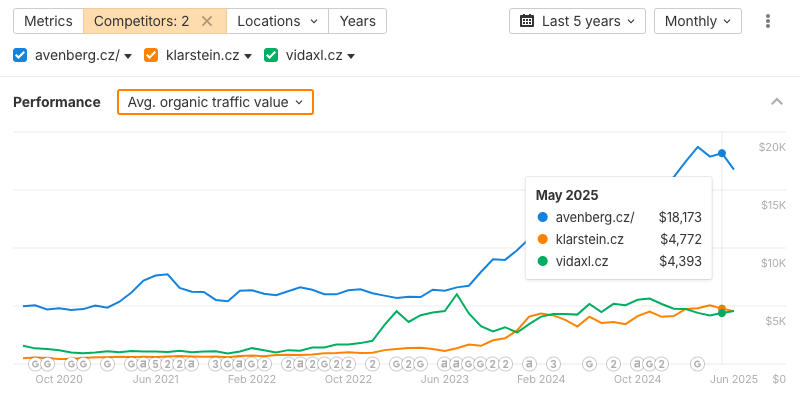Click the calendar icon beside Last 5 years

[527, 21]
